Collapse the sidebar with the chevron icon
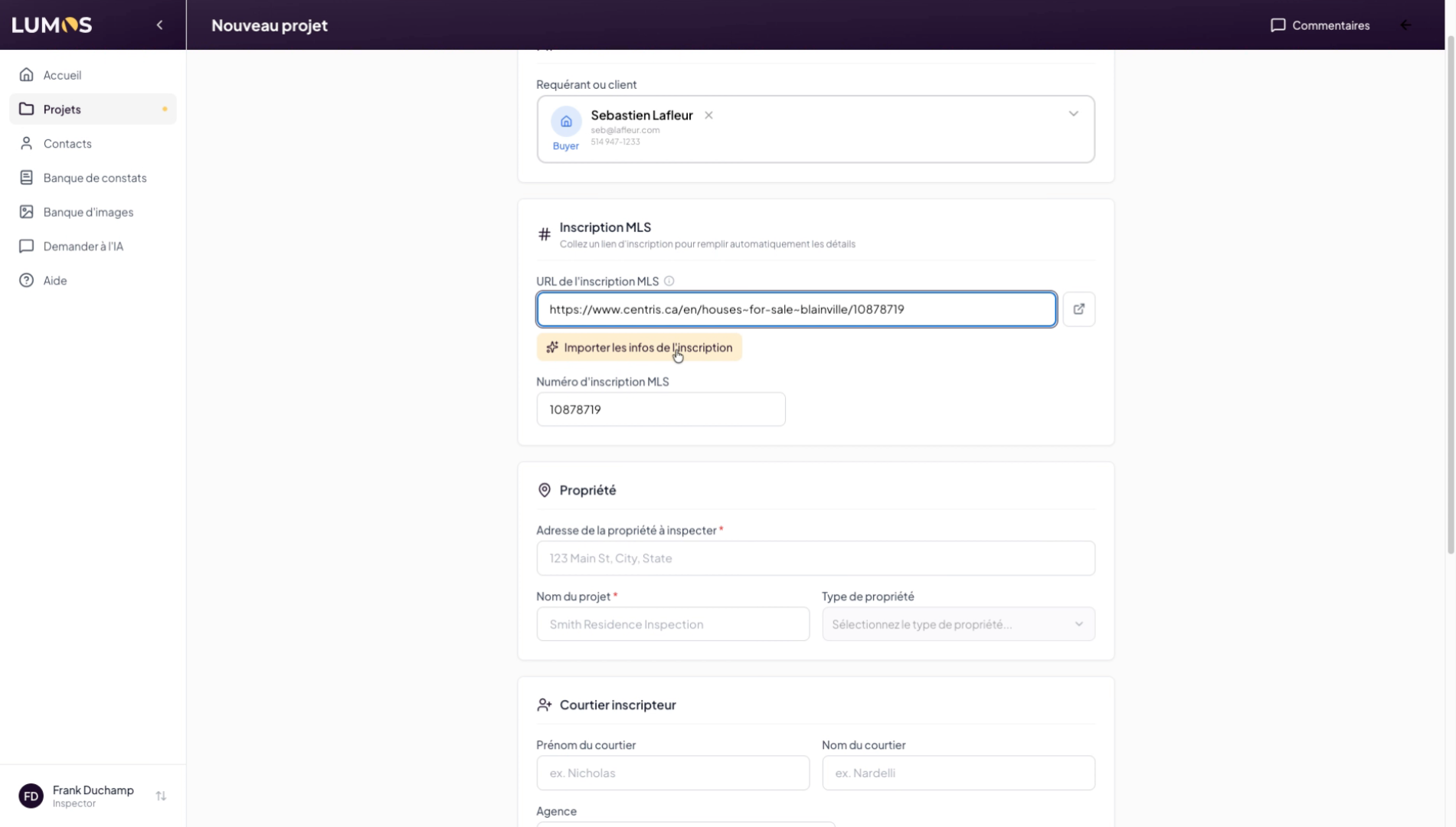Image resolution: width=1456 pixels, height=827 pixels. pyautogui.click(x=159, y=25)
